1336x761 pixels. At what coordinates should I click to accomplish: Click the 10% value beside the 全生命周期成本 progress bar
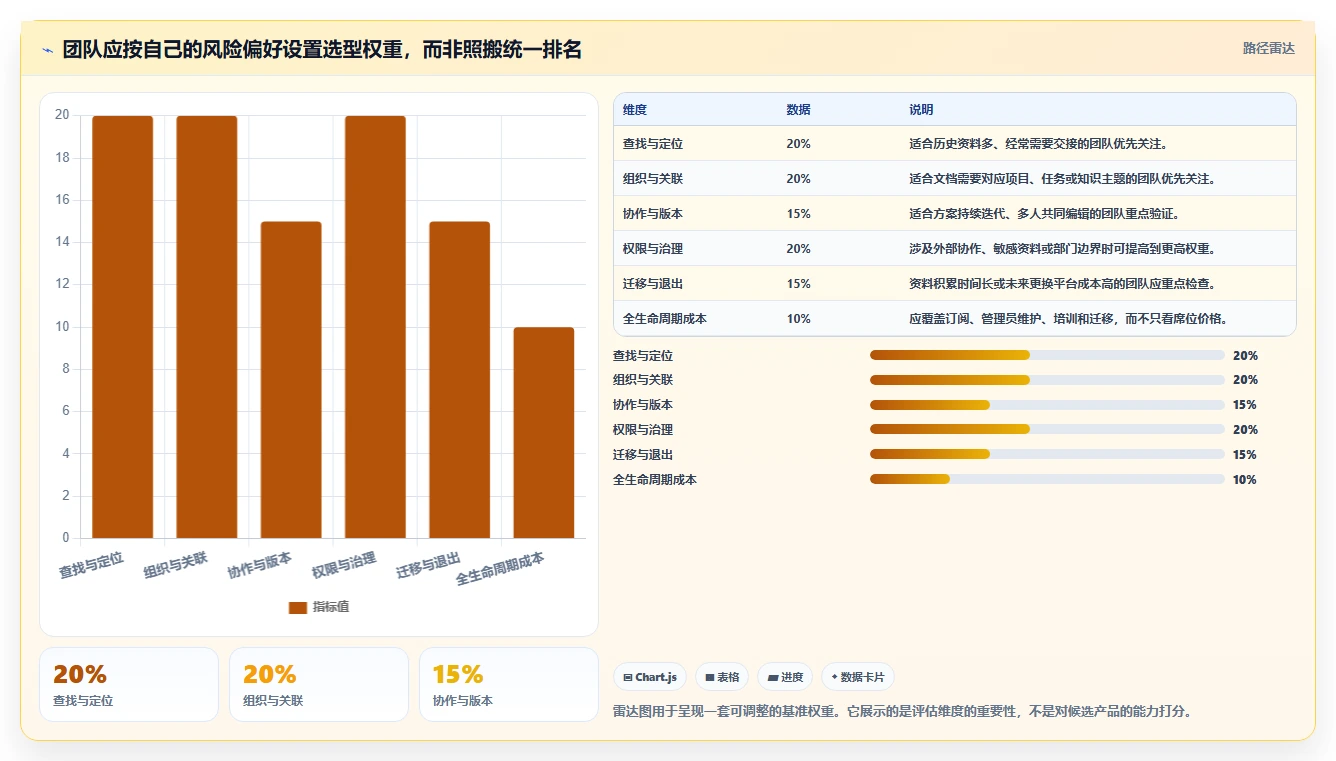tap(1245, 480)
